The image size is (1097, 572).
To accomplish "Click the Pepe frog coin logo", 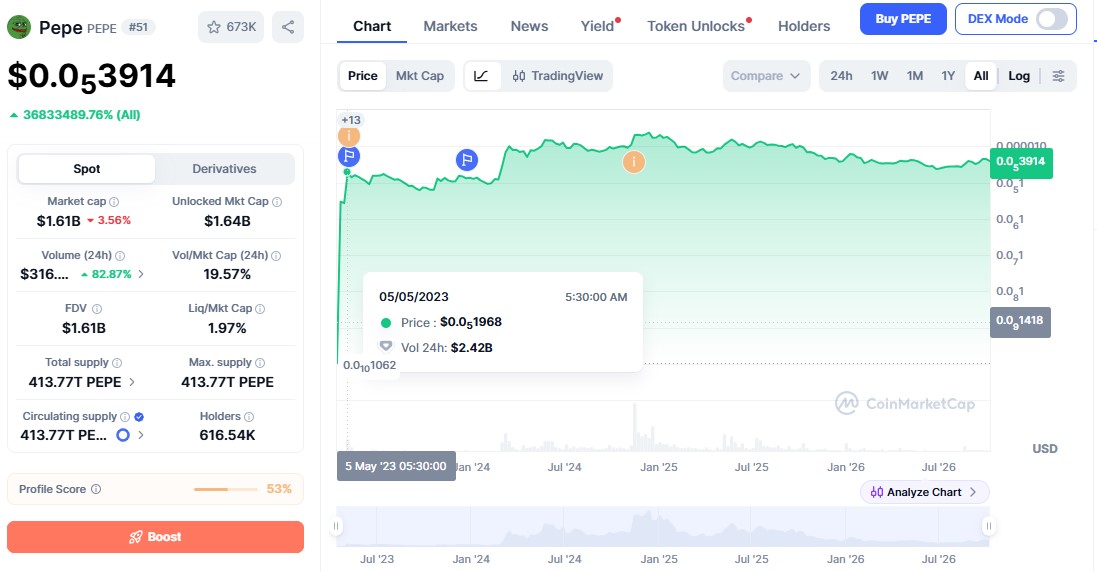I will 19,27.
